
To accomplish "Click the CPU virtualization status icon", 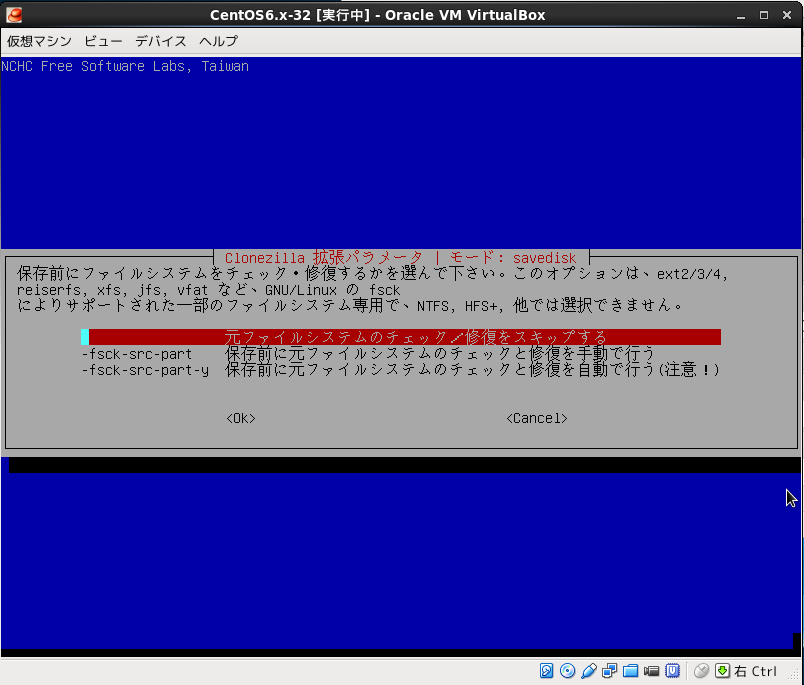I will 673,671.
